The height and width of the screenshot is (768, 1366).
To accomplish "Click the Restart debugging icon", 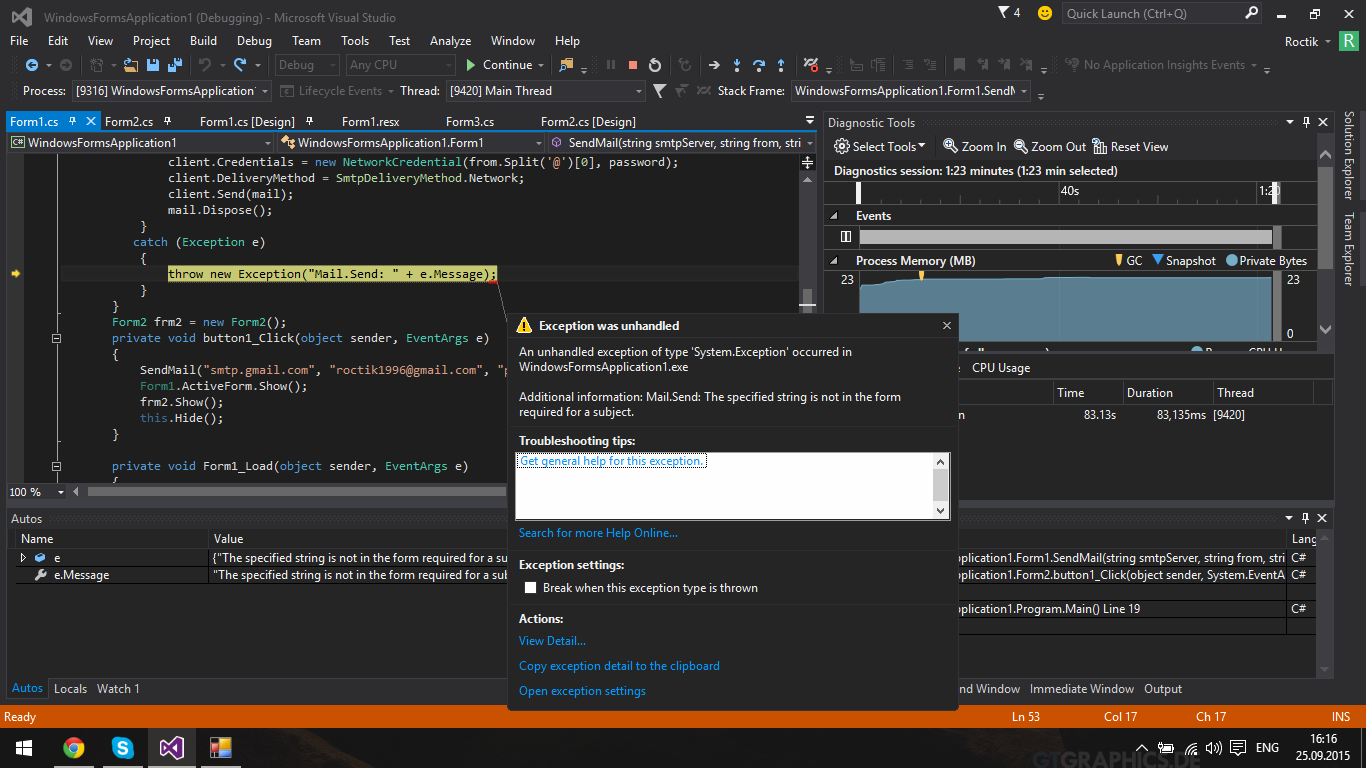I will click(655, 65).
